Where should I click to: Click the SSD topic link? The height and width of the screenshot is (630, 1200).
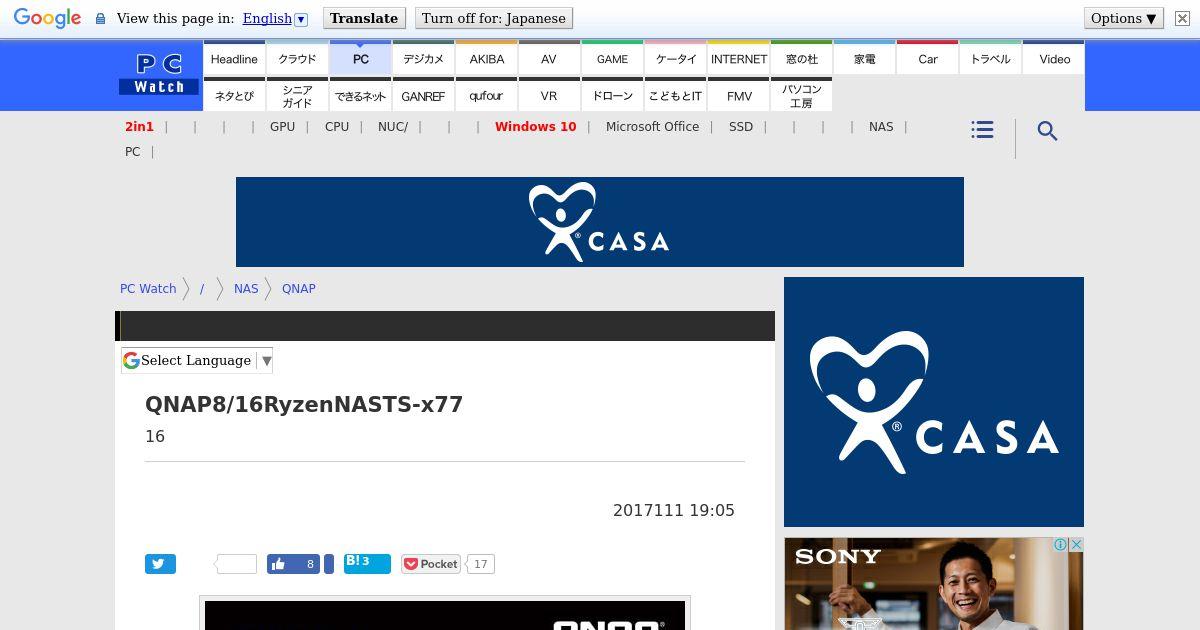tap(741, 126)
